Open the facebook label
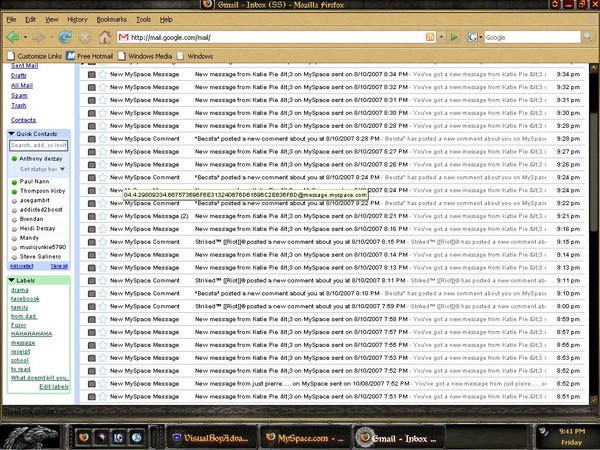The width and height of the screenshot is (600, 450). point(25,299)
